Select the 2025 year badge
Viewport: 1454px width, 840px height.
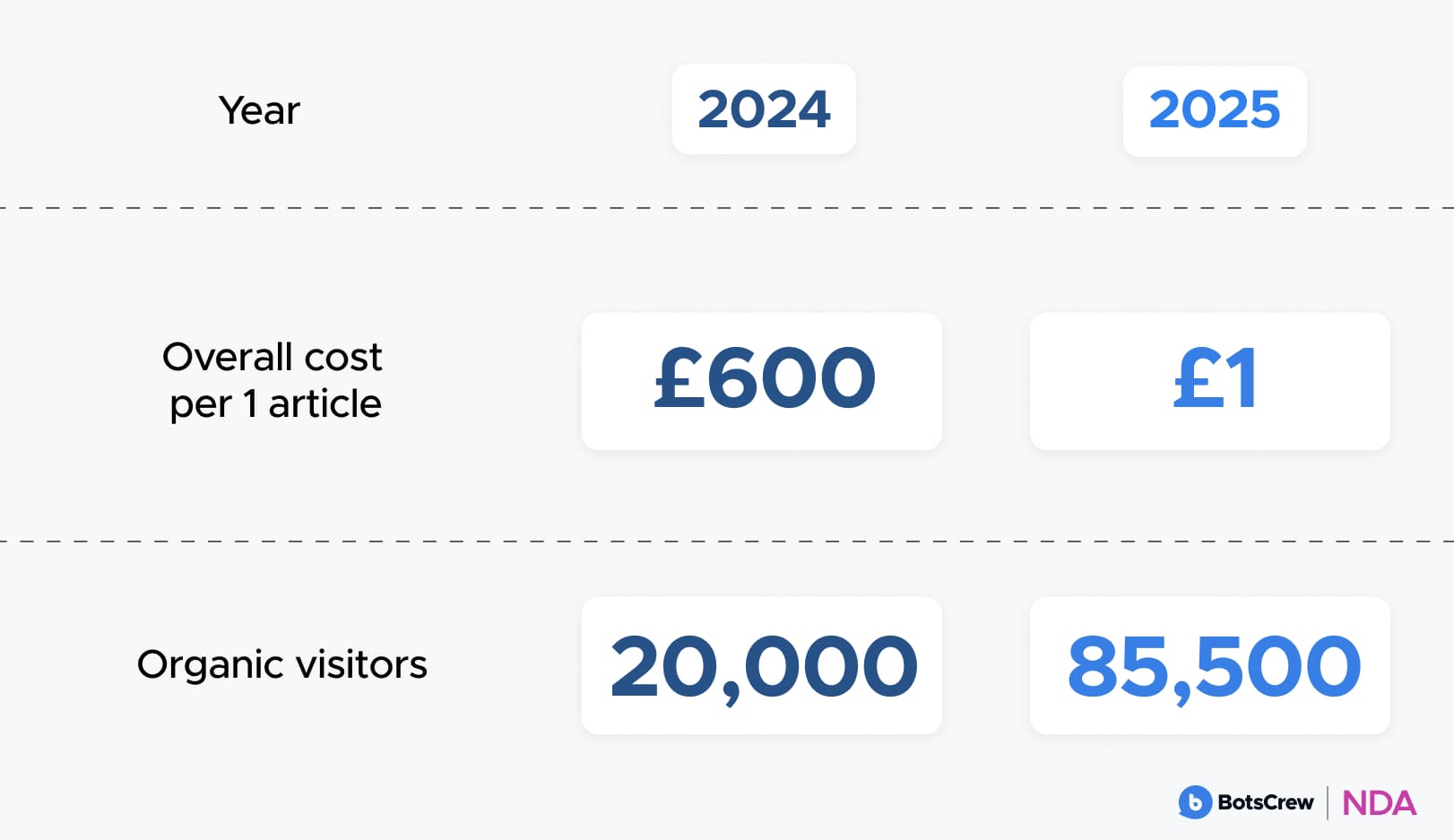pos(1215,111)
